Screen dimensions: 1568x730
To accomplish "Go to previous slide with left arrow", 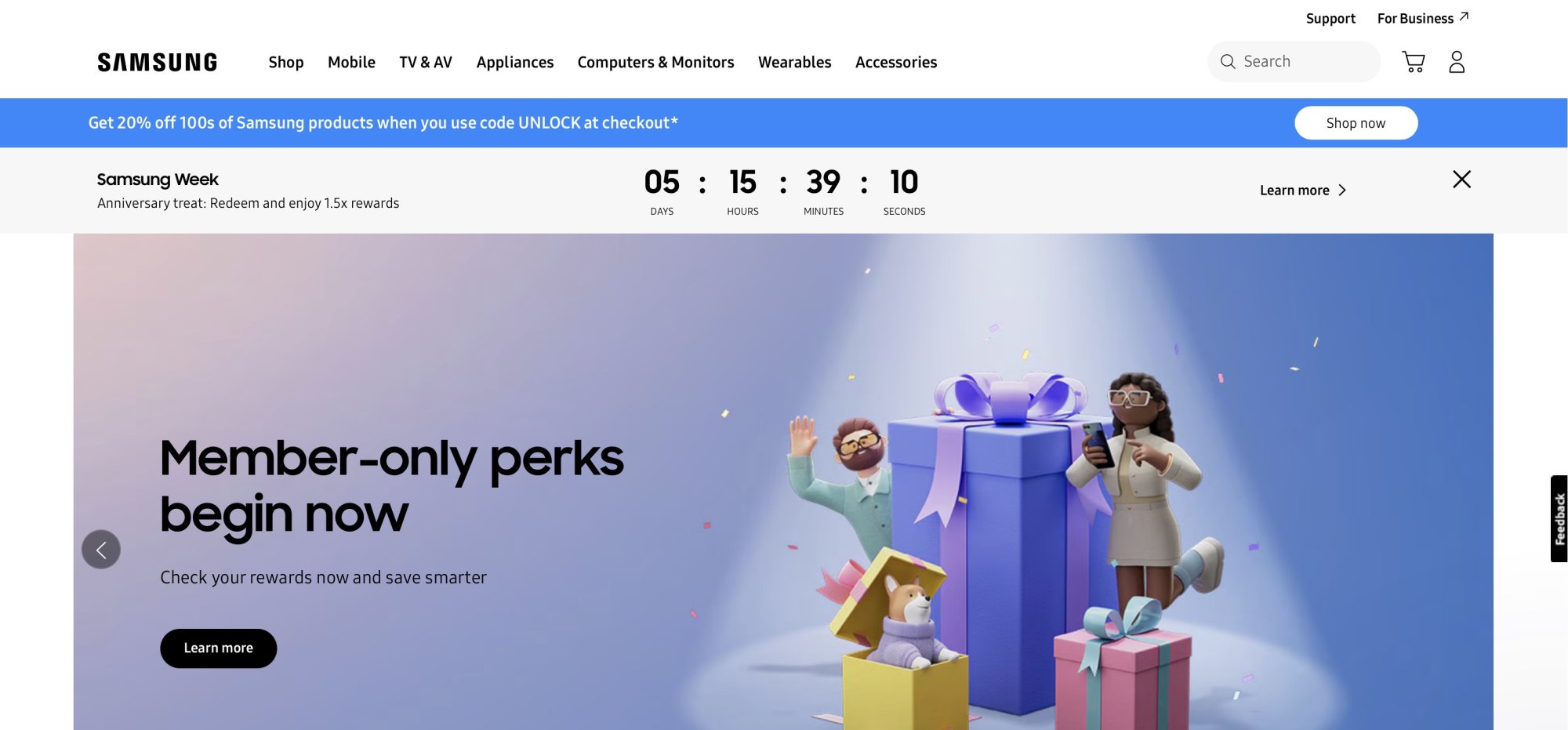I will pyautogui.click(x=101, y=550).
